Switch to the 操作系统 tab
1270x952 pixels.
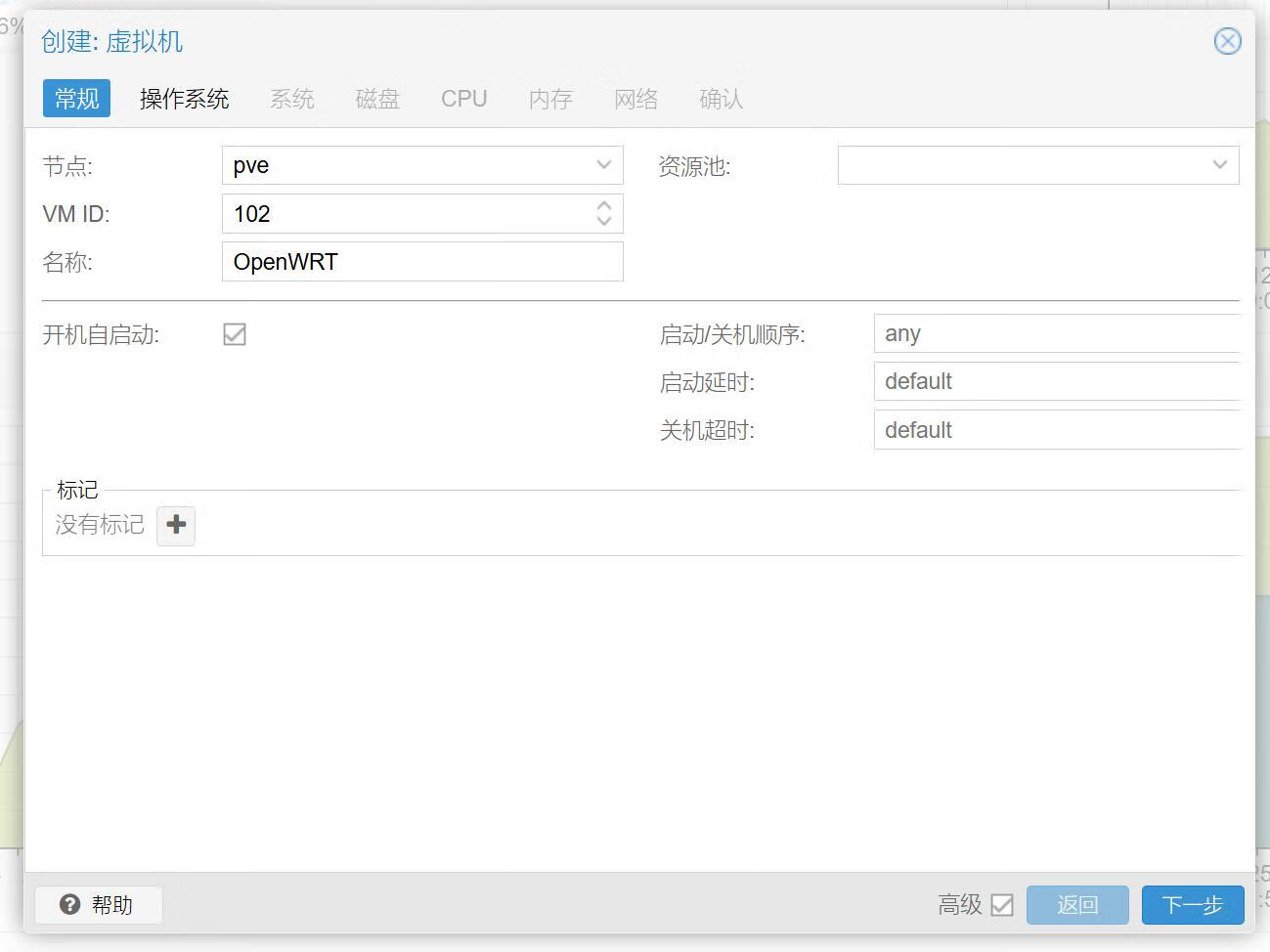pos(184,99)
